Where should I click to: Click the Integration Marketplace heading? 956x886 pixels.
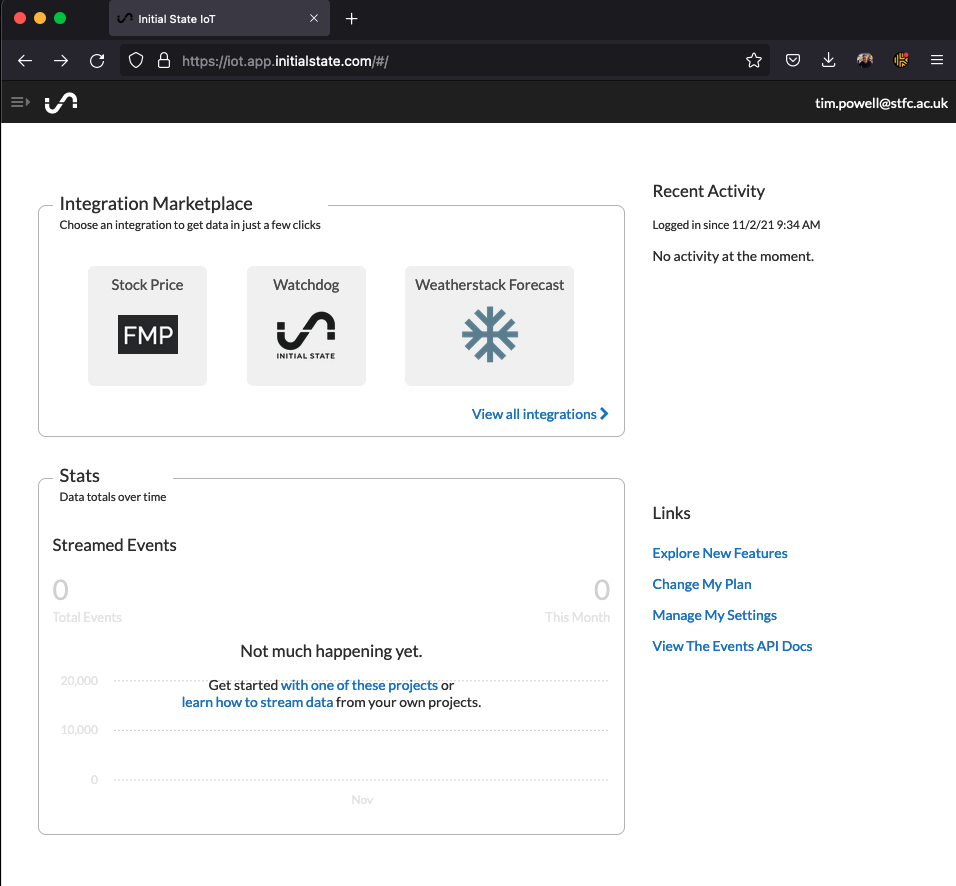tap(156, 204)
